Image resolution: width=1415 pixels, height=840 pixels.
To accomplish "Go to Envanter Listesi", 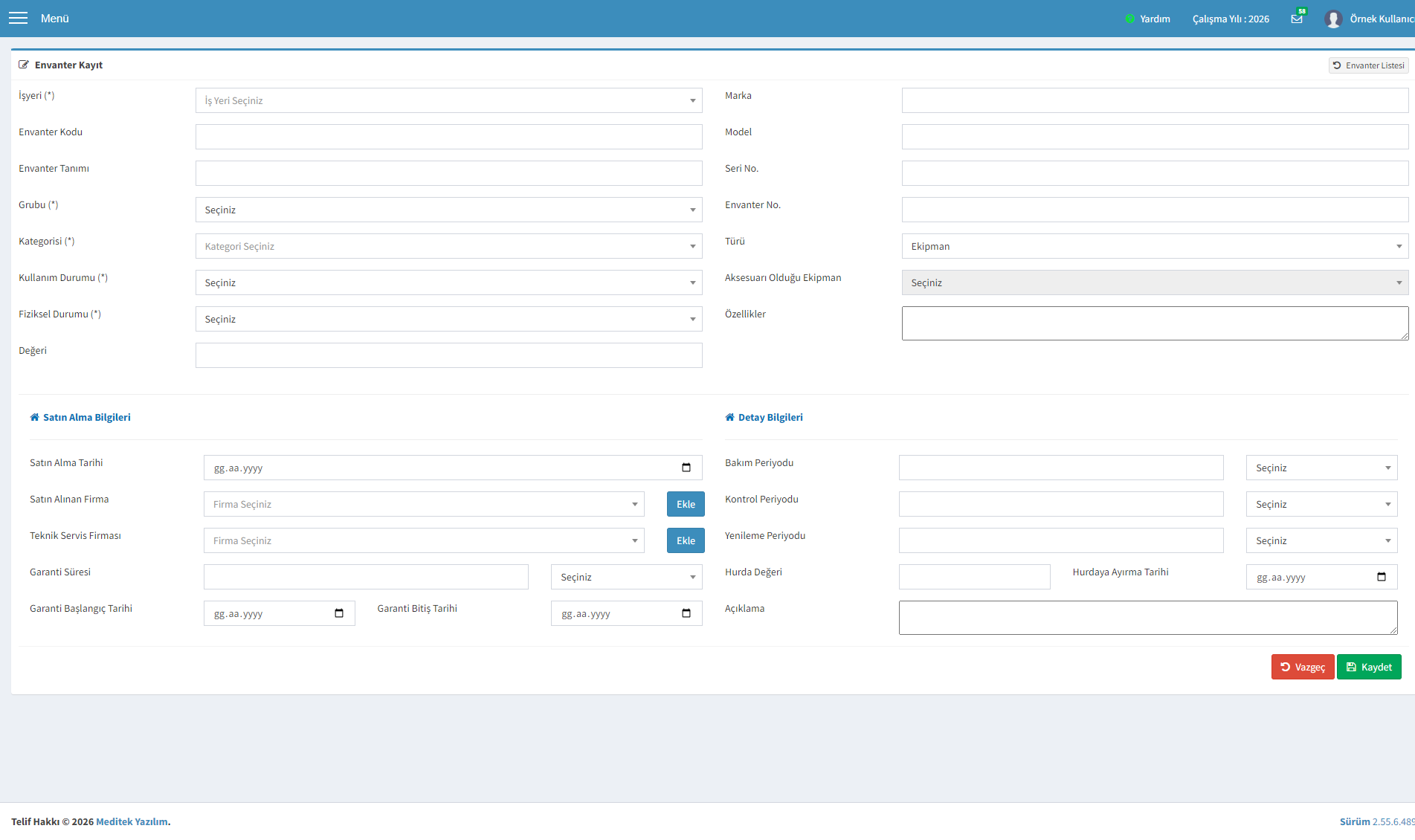I will click(x=1369, y=65).
